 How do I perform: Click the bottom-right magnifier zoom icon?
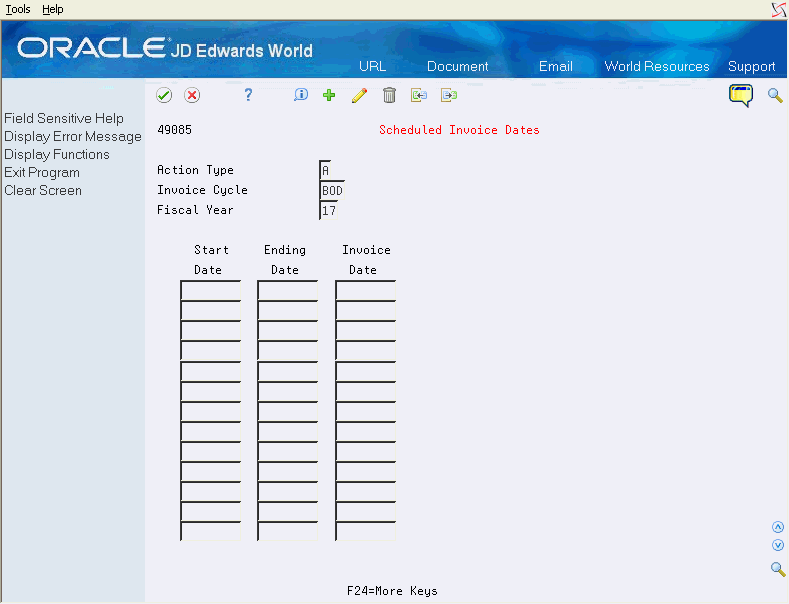coord(778,569)
